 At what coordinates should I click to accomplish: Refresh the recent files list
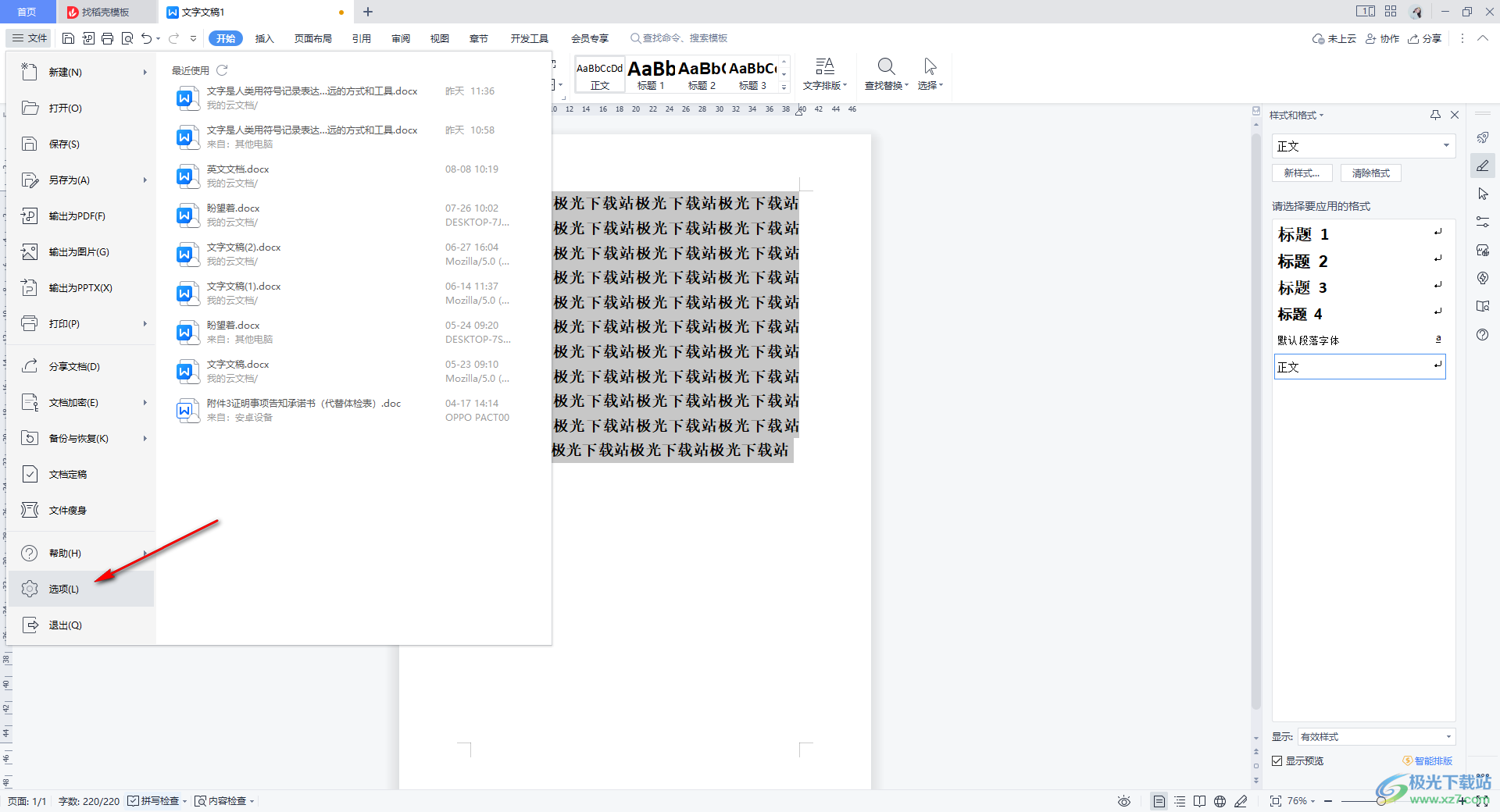(x=222, y=70)
